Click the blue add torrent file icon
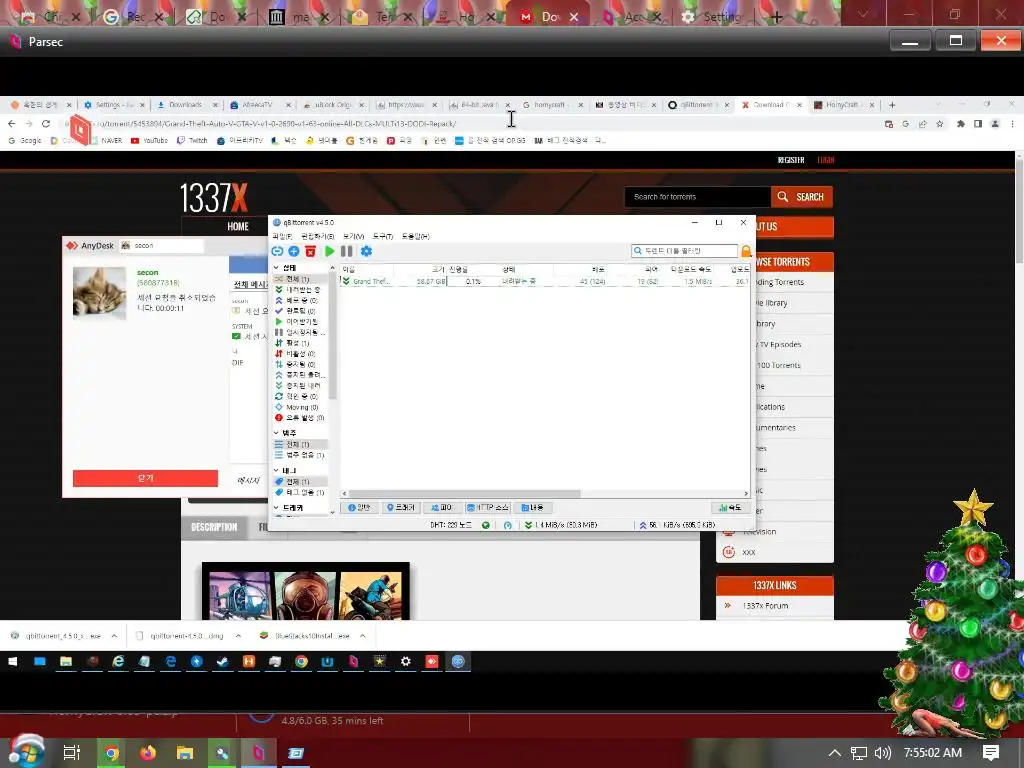This screenshot has width=1024, height=768. coord(294,251)
